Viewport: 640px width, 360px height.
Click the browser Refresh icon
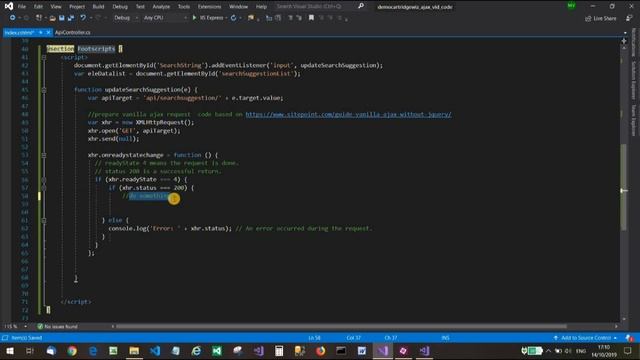[x=233, y=18]
